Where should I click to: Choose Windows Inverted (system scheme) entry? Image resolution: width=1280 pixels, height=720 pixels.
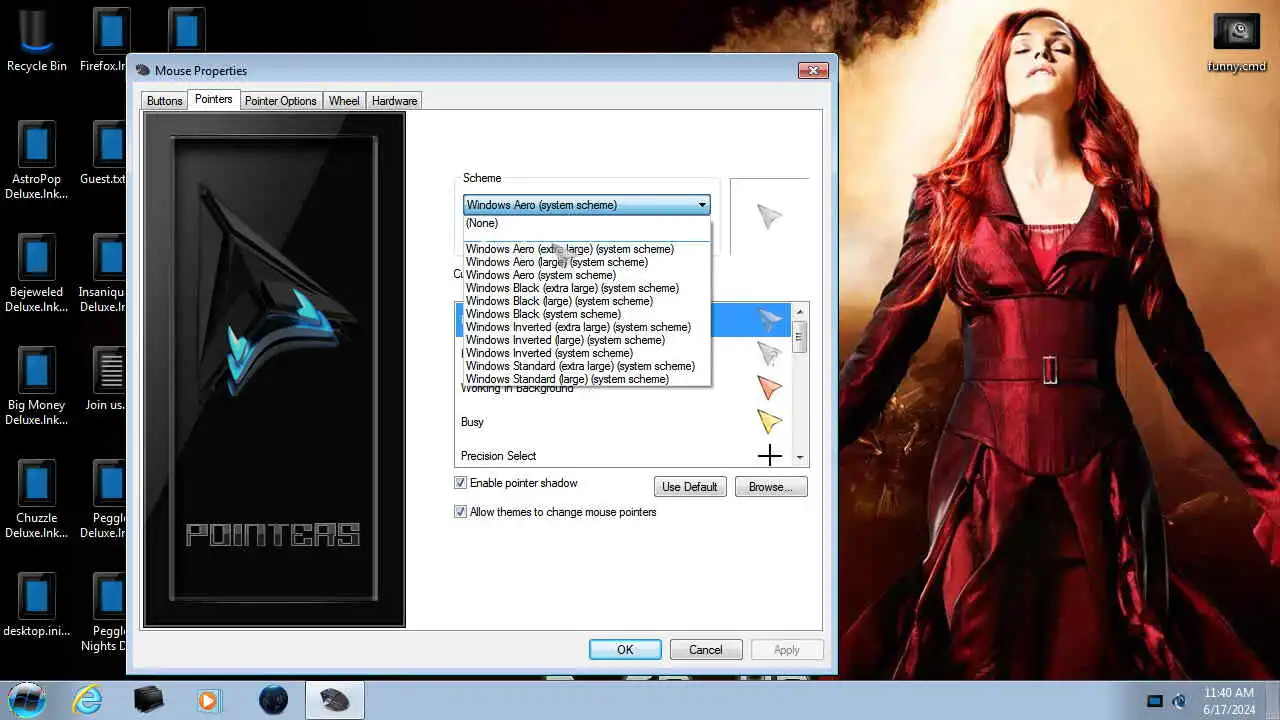(587, 353)
